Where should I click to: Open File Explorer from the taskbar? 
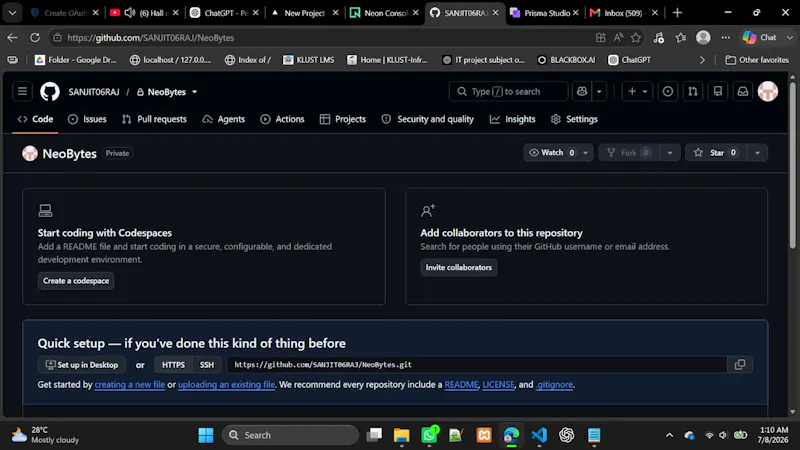402,435
